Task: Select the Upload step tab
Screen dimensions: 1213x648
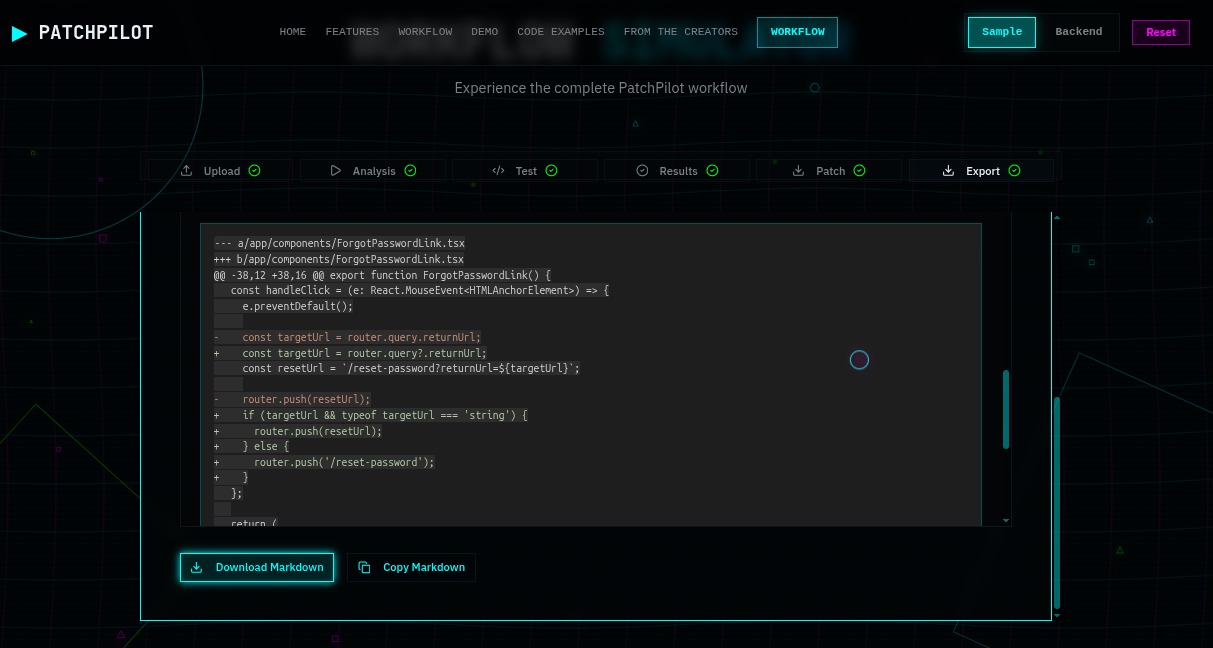Action: pos(220,171)
